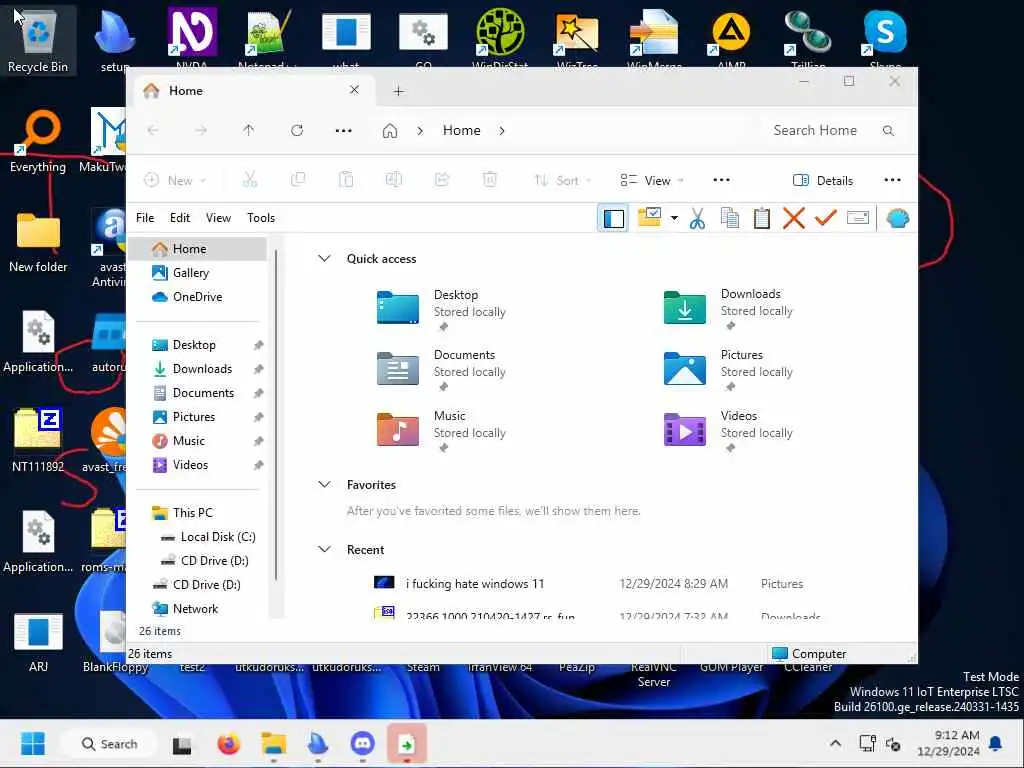1024x768 pixels.
Task: Collapse the Favorites section
Action: click(324, 485)
